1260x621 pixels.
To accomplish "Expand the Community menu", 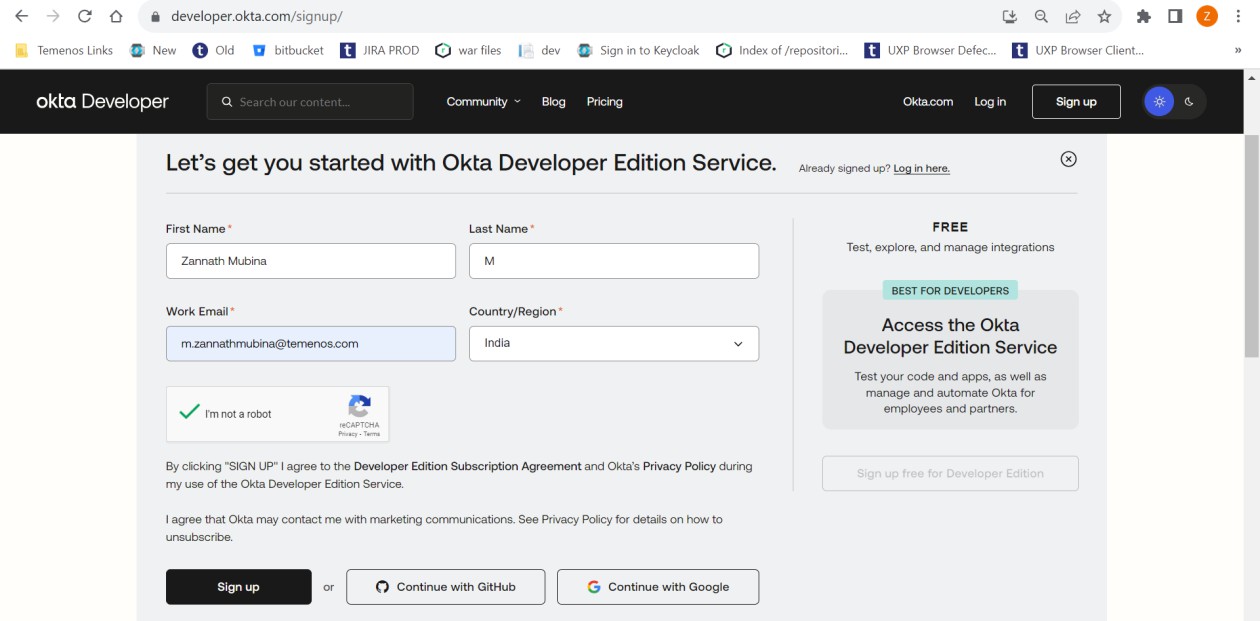I will (x=483, y=102).
